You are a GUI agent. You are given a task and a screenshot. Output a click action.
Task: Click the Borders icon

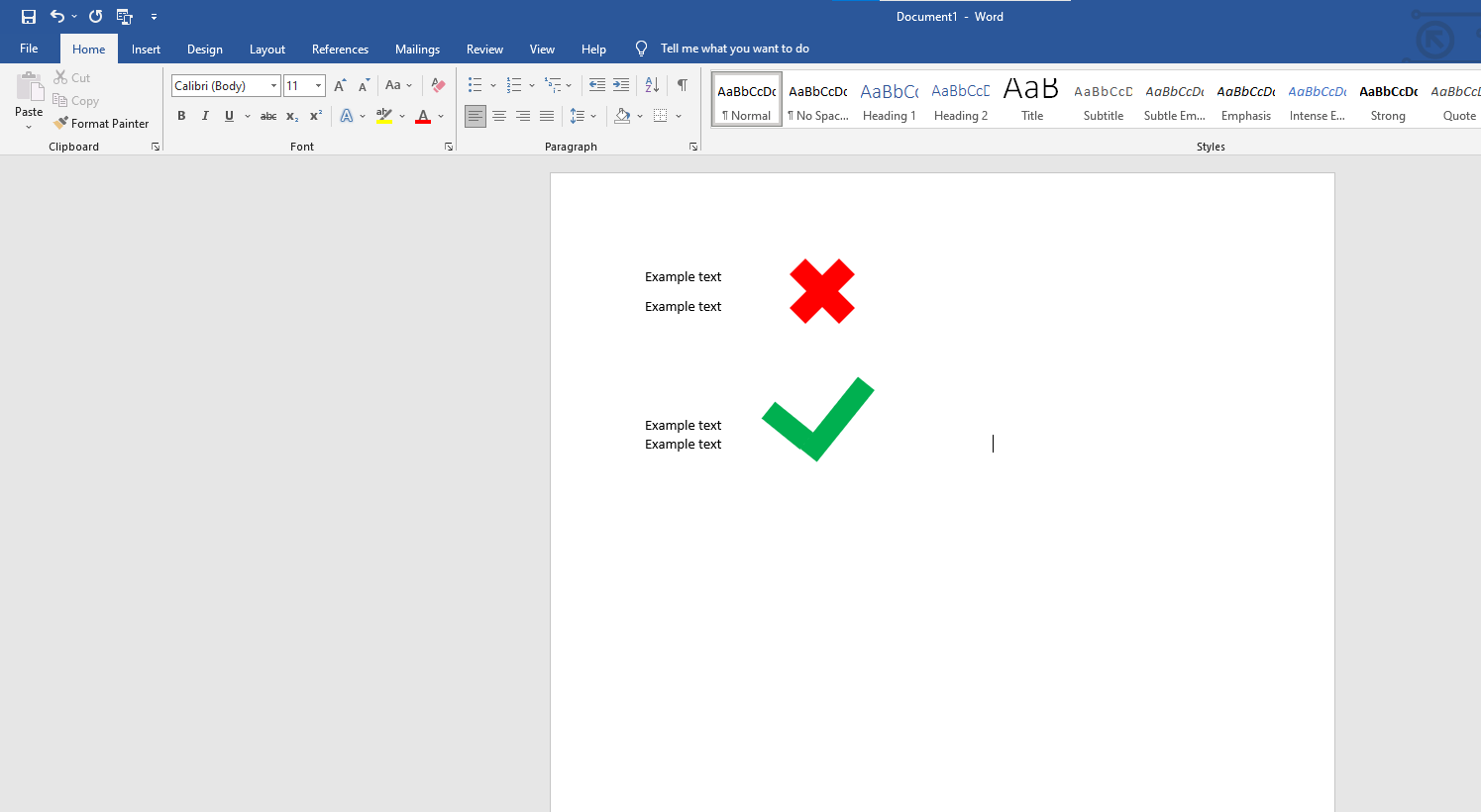click(661, 116)
